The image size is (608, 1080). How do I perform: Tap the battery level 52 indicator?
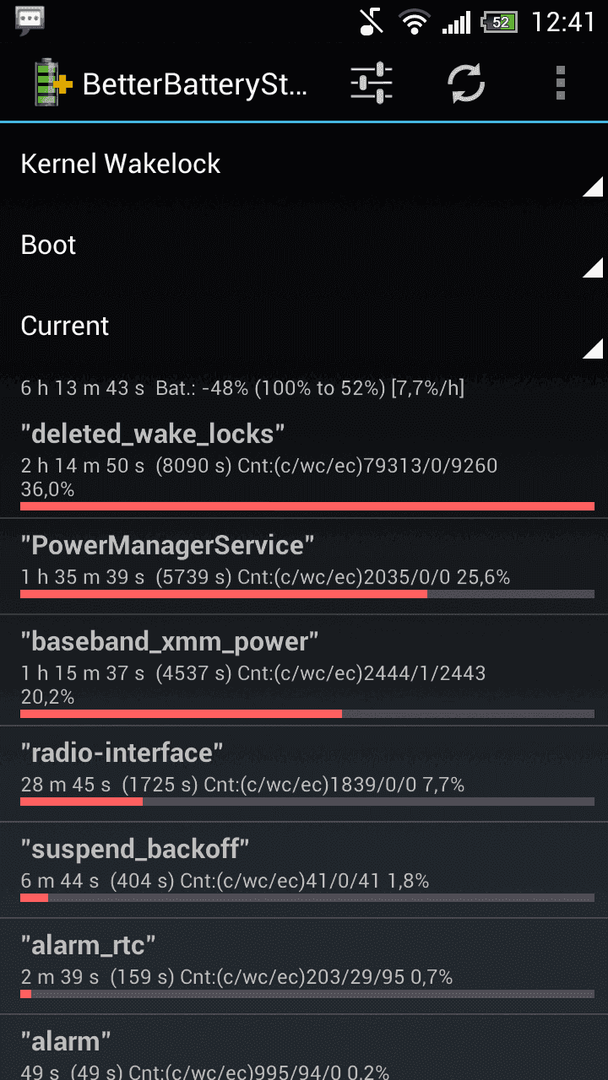(x=499, y=22)
